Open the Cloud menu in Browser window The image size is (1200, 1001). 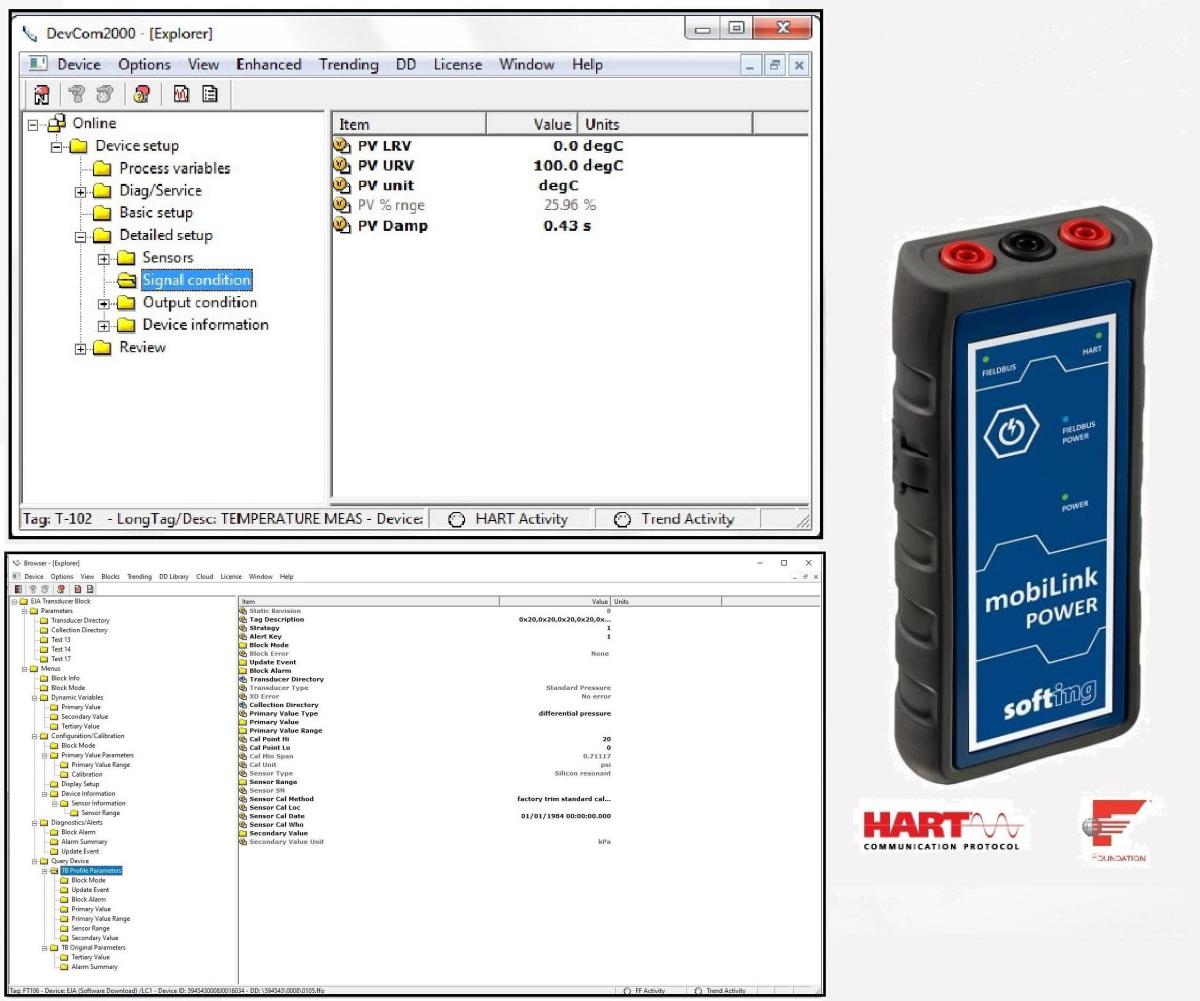(204, 577)
